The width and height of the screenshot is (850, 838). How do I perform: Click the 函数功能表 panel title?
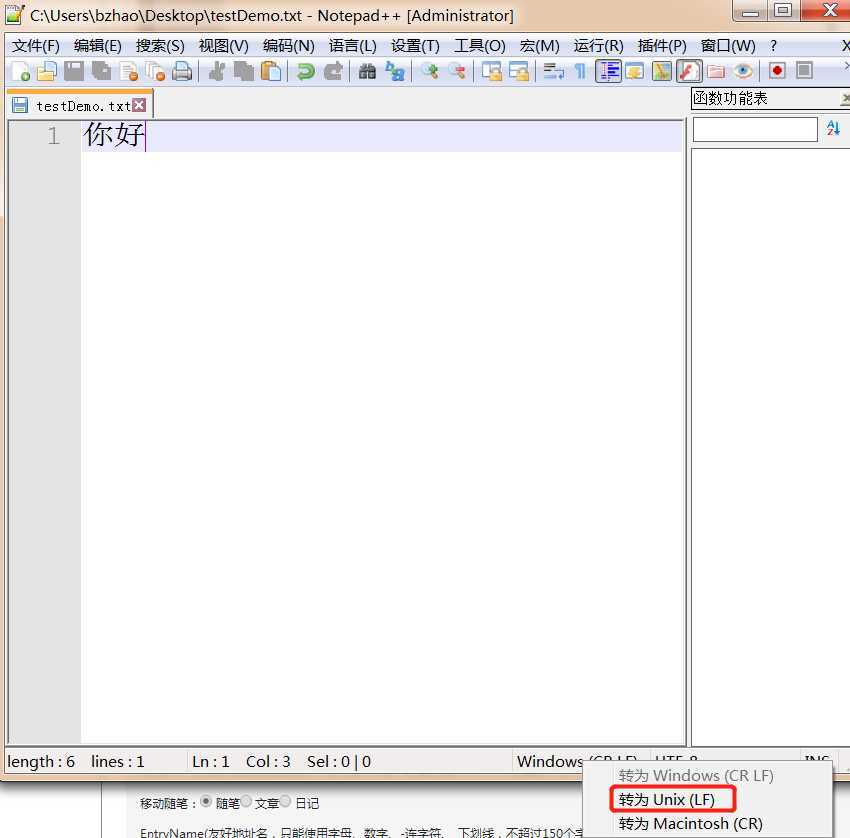pyautogui.click(x=730, y=98)
